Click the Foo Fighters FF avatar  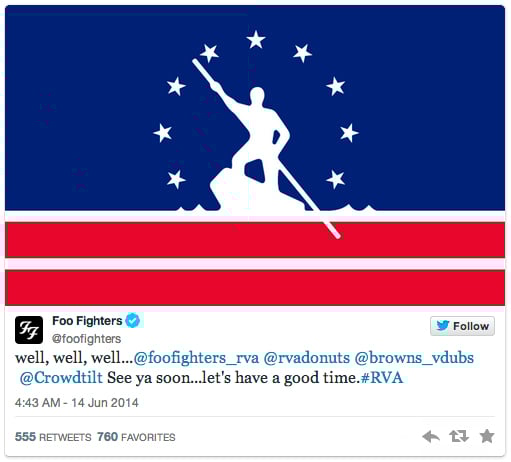pos(29,330)
